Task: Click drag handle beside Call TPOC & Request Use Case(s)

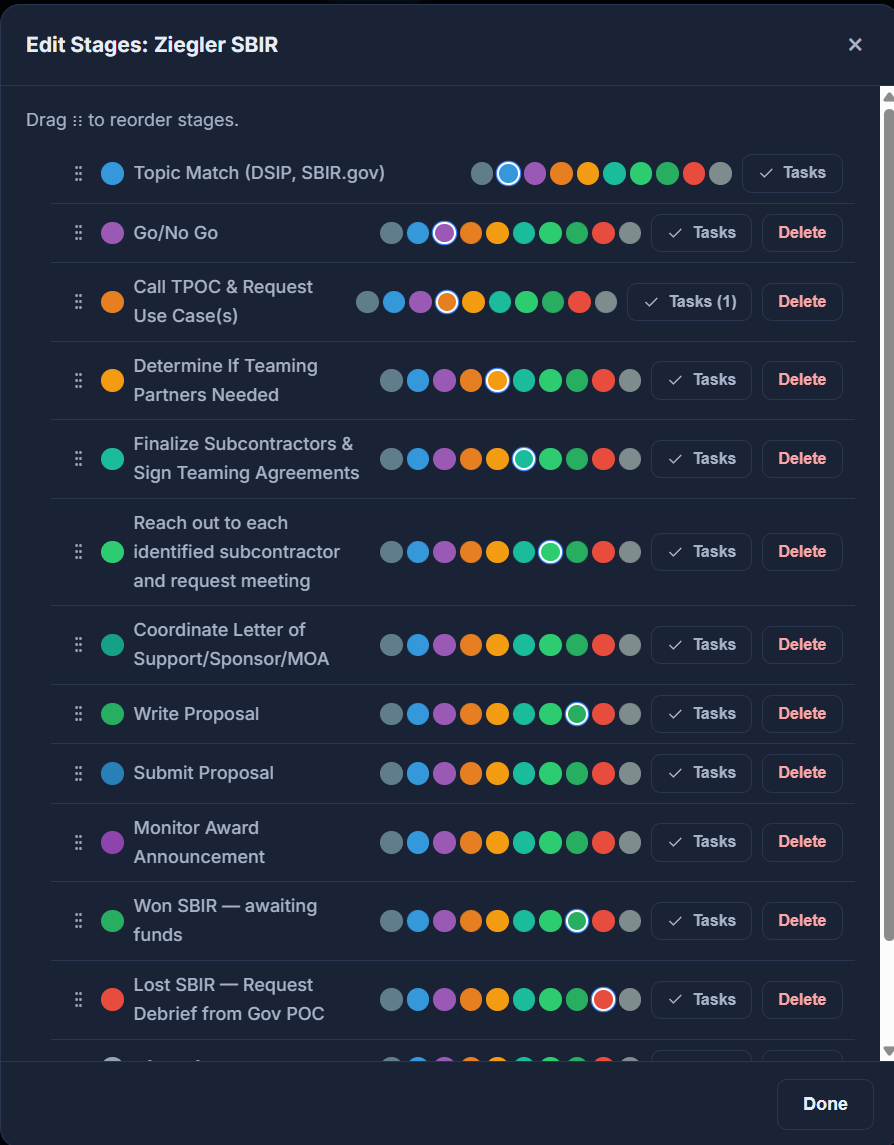Action: pos(78,302)
